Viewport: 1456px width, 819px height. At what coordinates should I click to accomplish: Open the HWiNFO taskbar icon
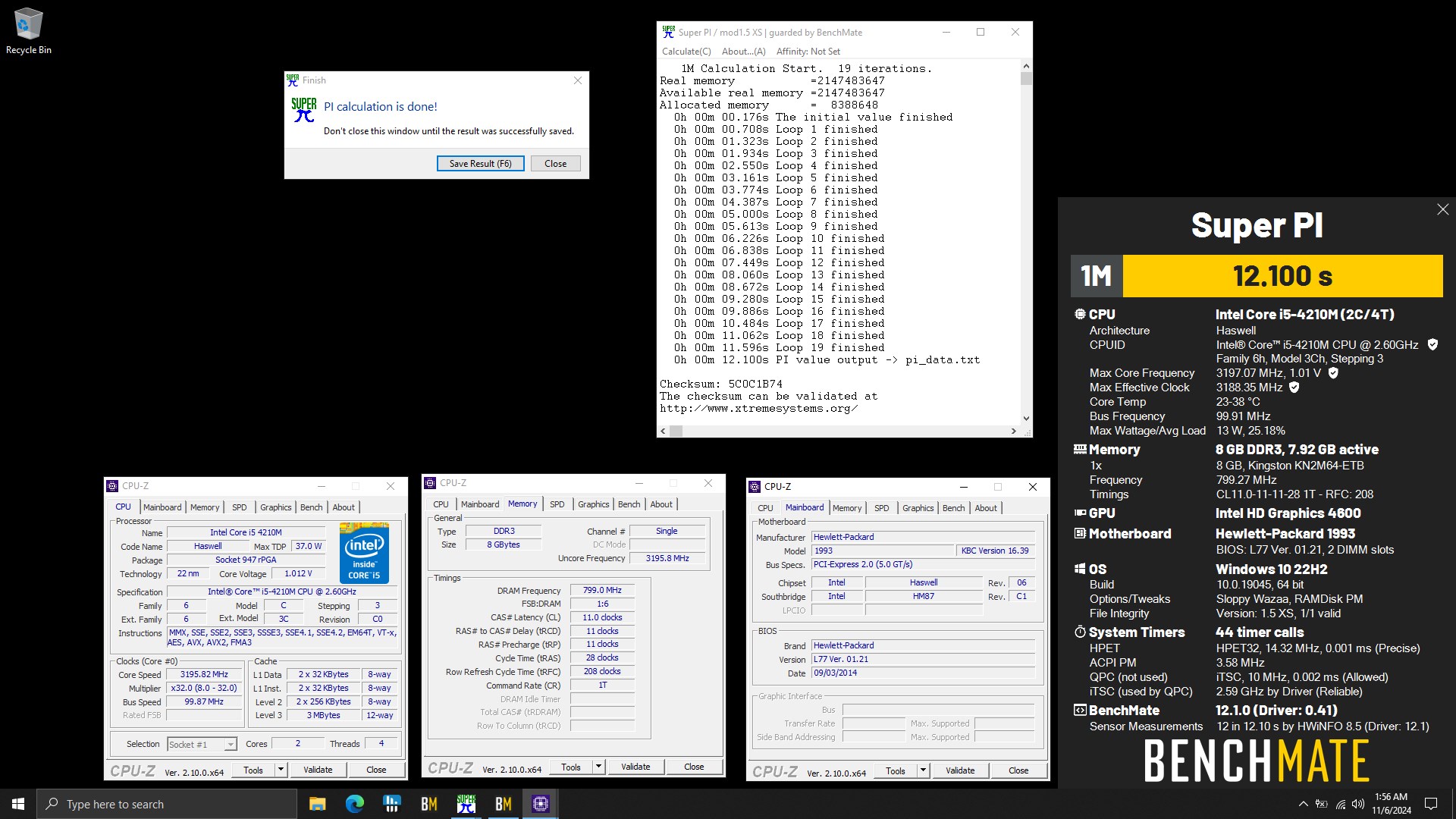click(x=391, y=804)
